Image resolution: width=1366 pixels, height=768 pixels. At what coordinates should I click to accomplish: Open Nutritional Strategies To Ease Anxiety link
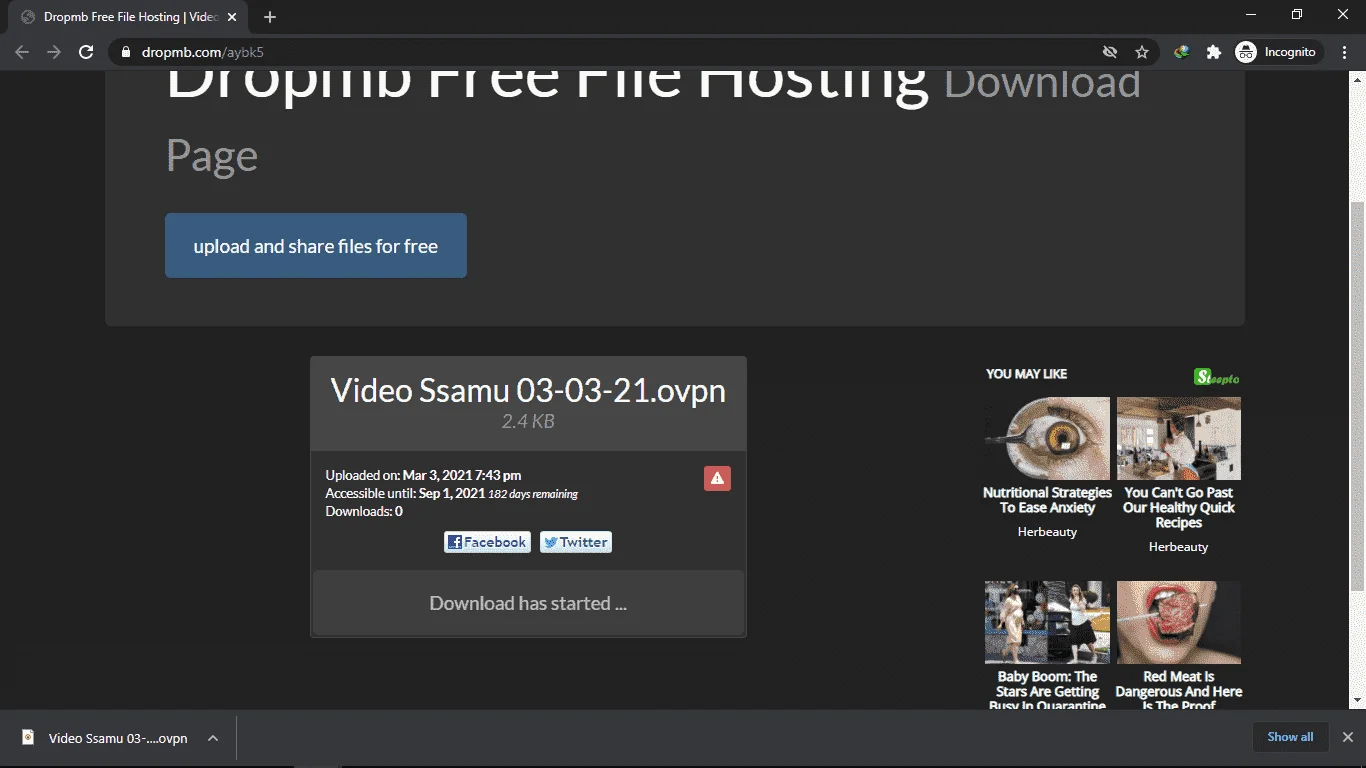tap(1047, 500)
